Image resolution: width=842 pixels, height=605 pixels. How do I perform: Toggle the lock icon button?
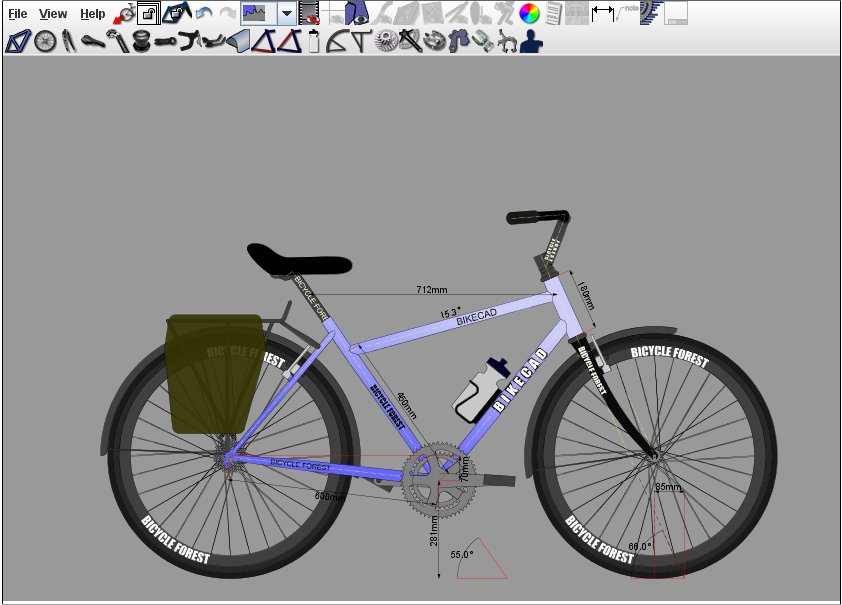[x=148, y=14]
